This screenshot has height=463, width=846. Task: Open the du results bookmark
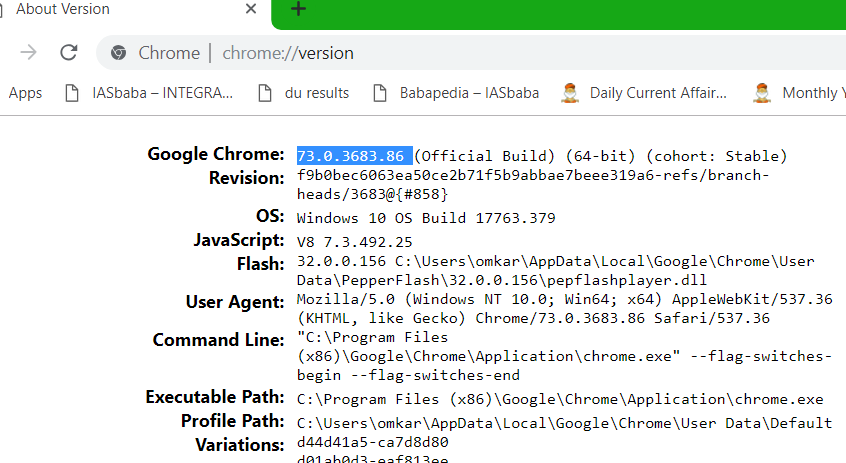point(304,93)
